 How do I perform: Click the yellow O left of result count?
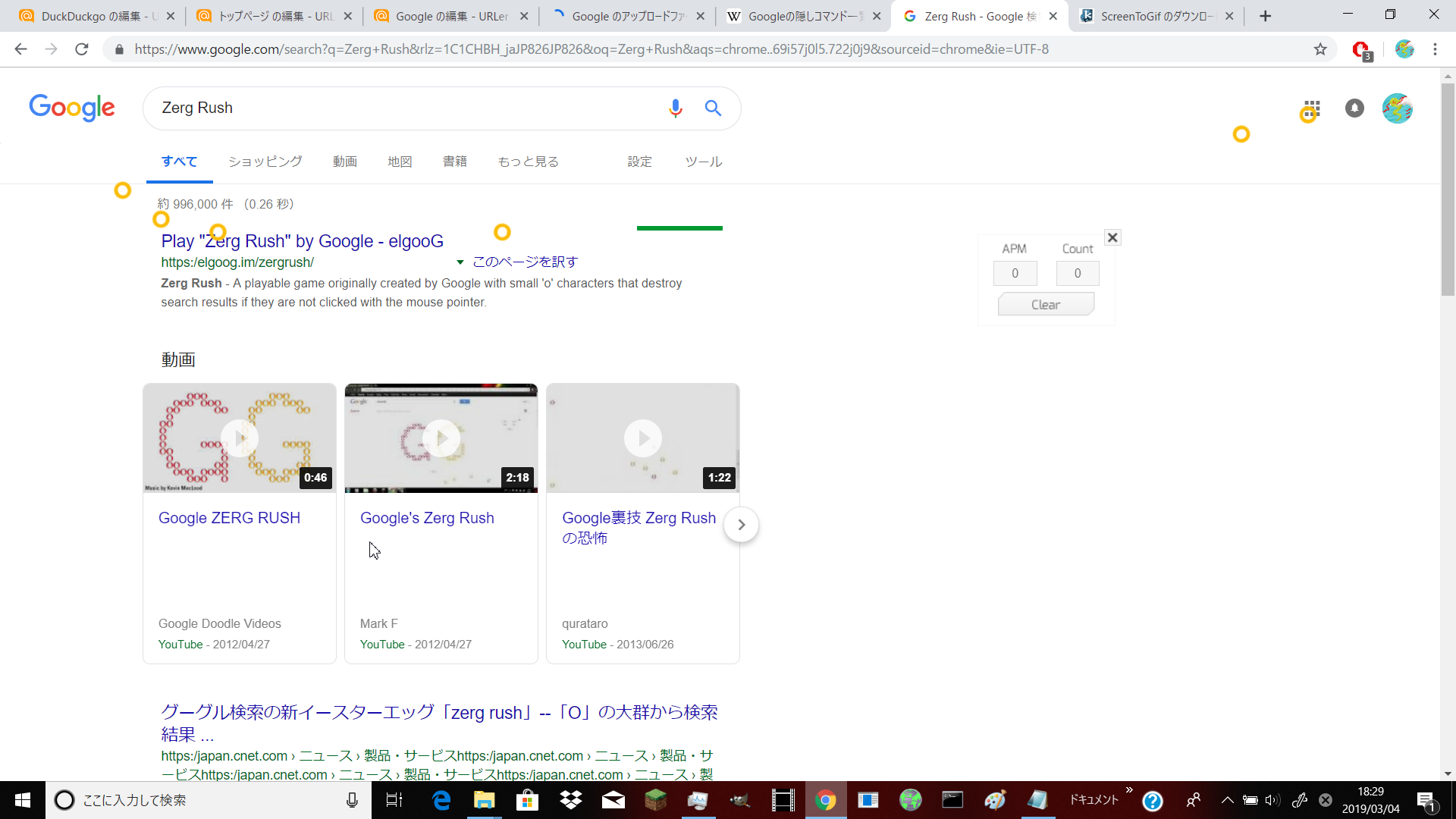click(x=122, y=190)
